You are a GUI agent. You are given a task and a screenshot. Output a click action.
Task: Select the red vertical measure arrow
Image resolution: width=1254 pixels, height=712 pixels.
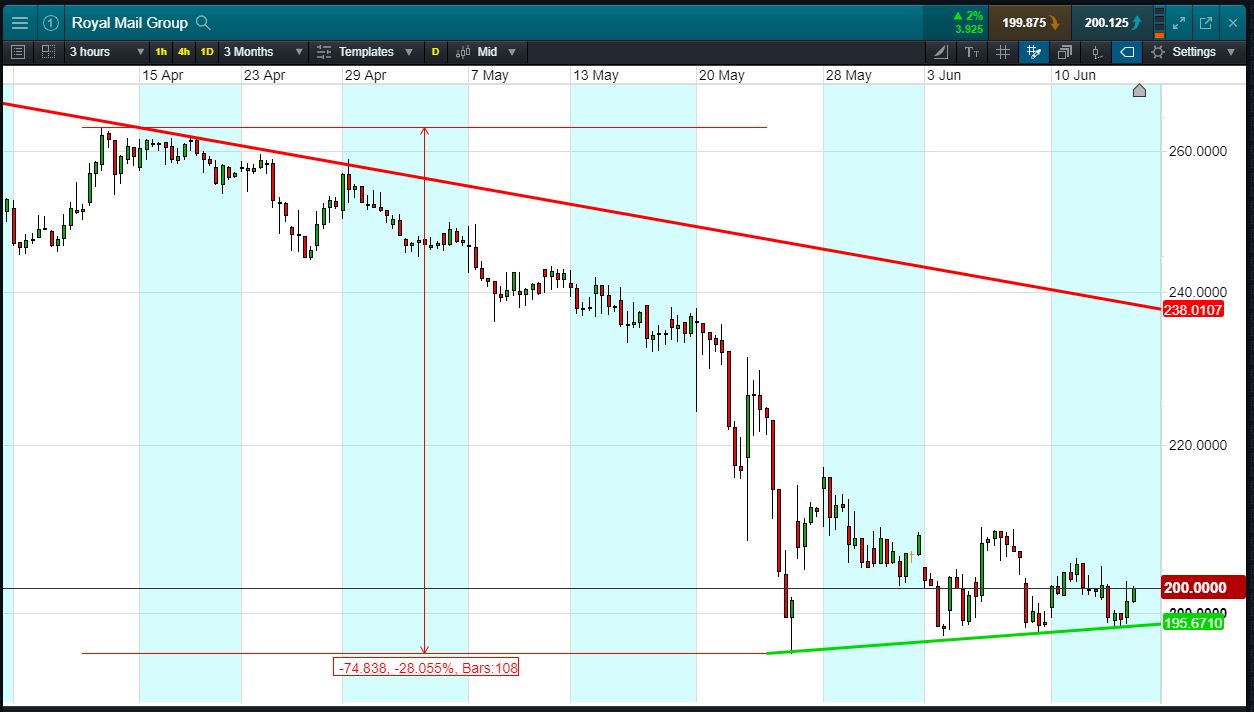pos(425,390)
